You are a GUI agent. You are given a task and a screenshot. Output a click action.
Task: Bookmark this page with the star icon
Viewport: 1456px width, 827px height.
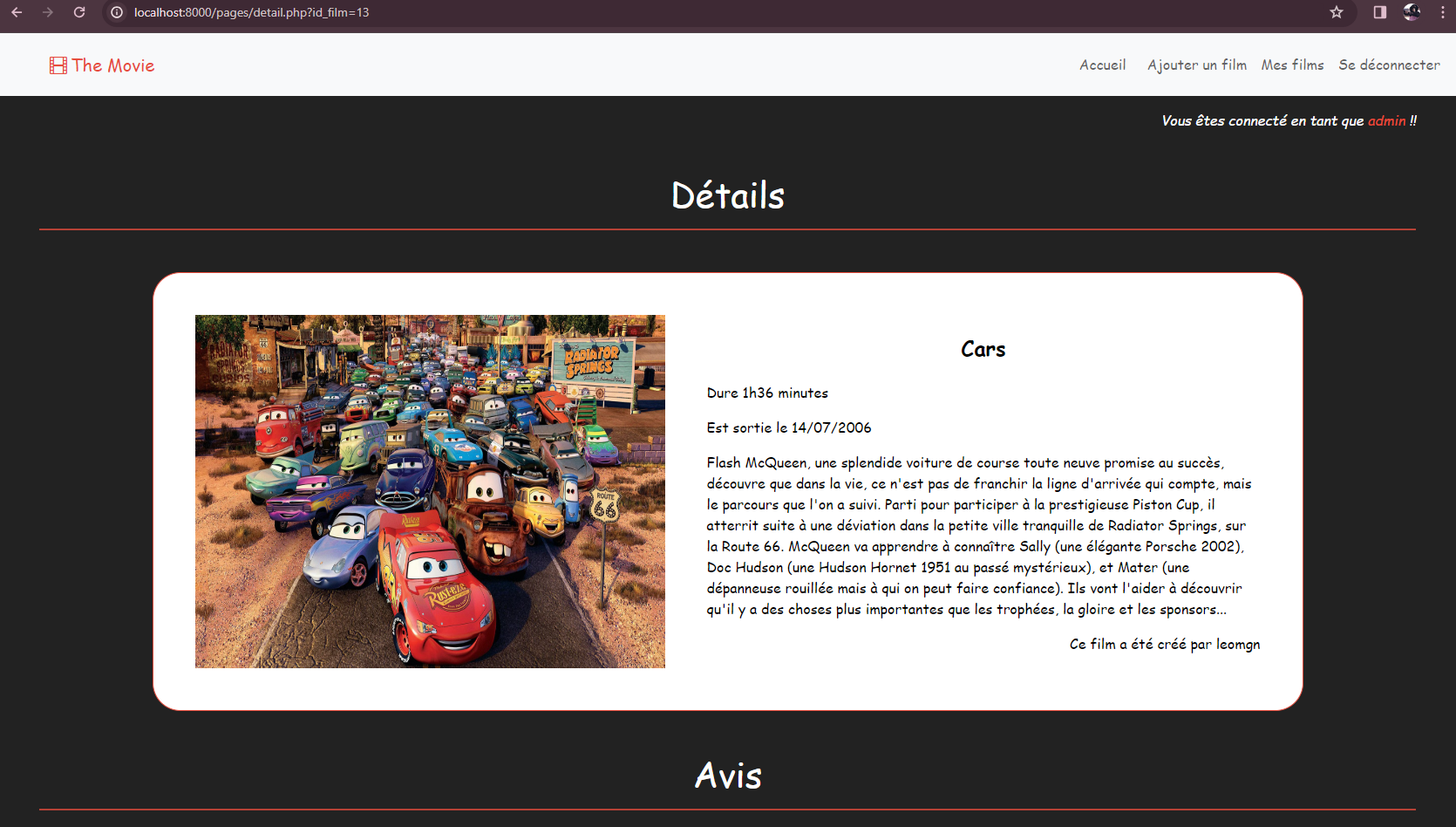[x=1336, y=12]
